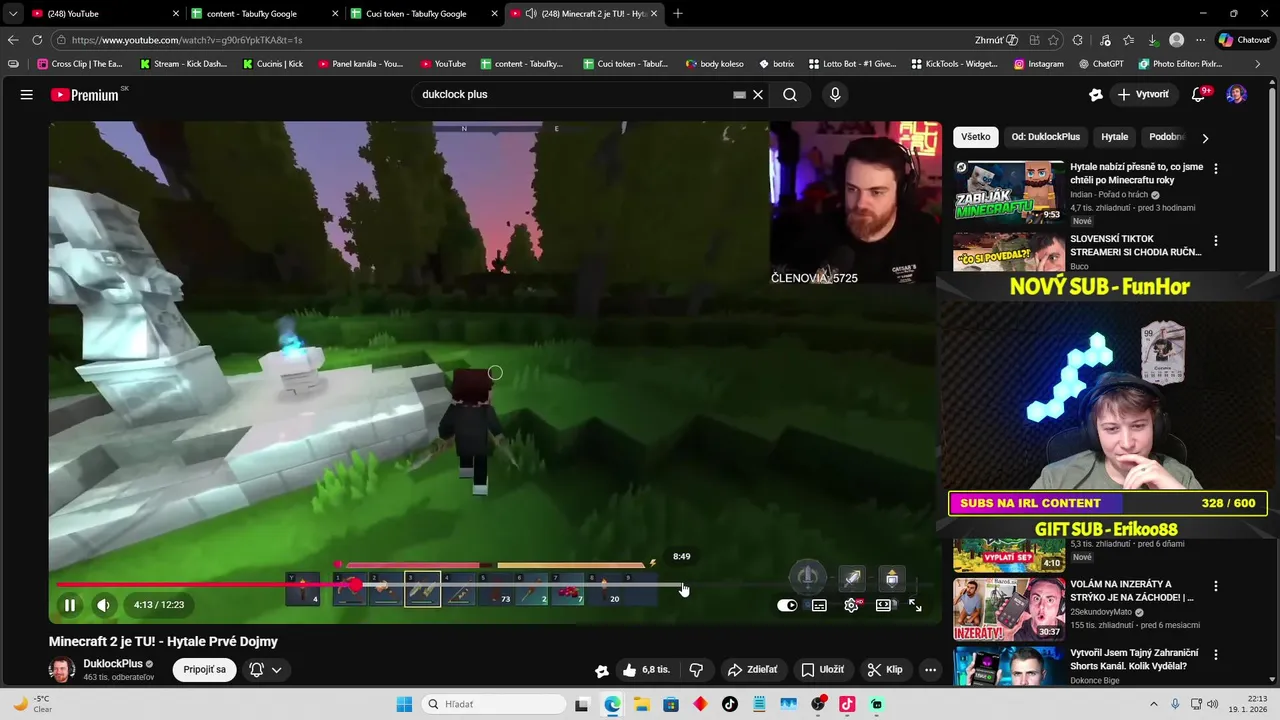Open the system volume tray icon
Screen dimensions: 1280x720
tap(1213, 704)
